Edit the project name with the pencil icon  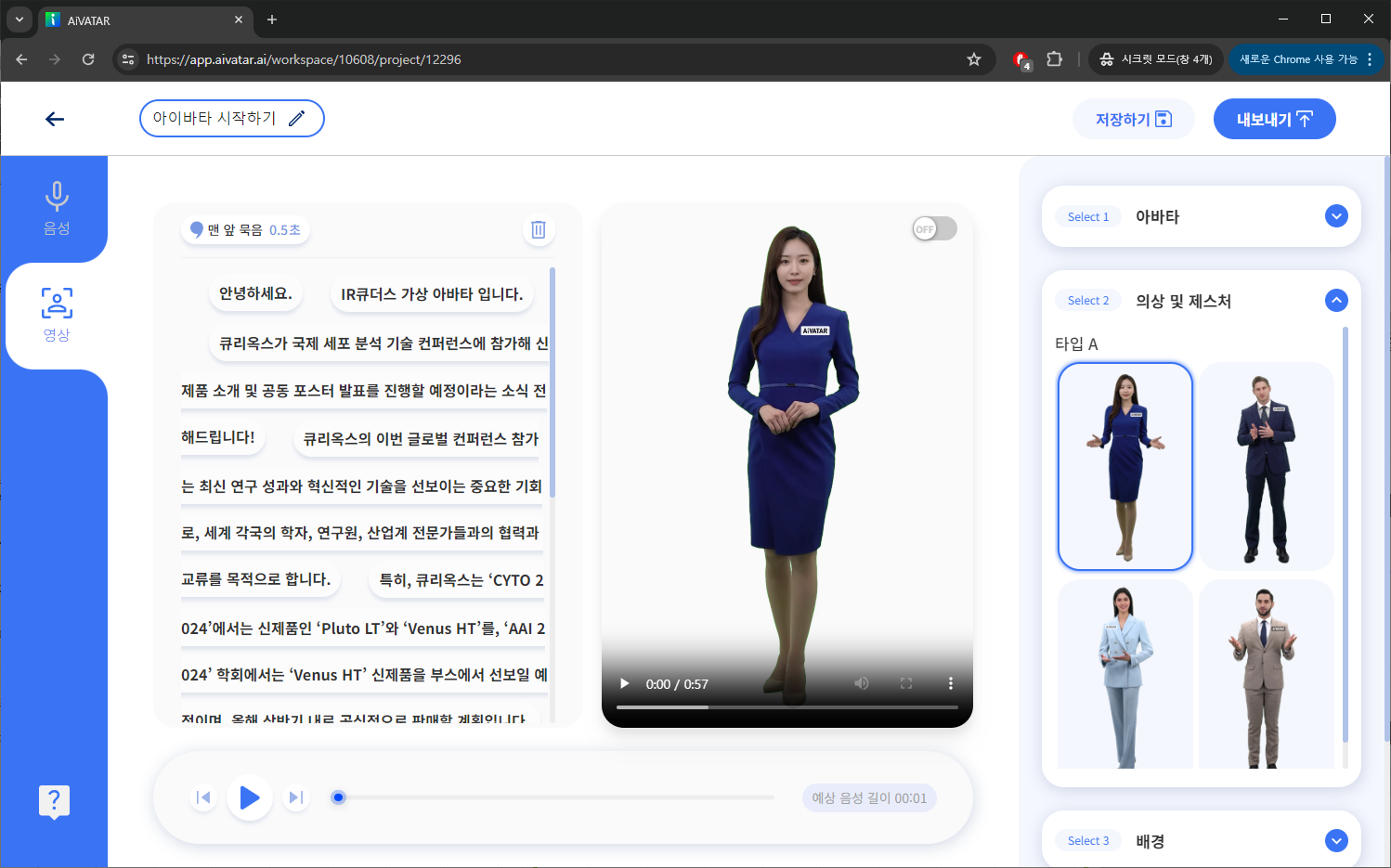click(297, 118)
